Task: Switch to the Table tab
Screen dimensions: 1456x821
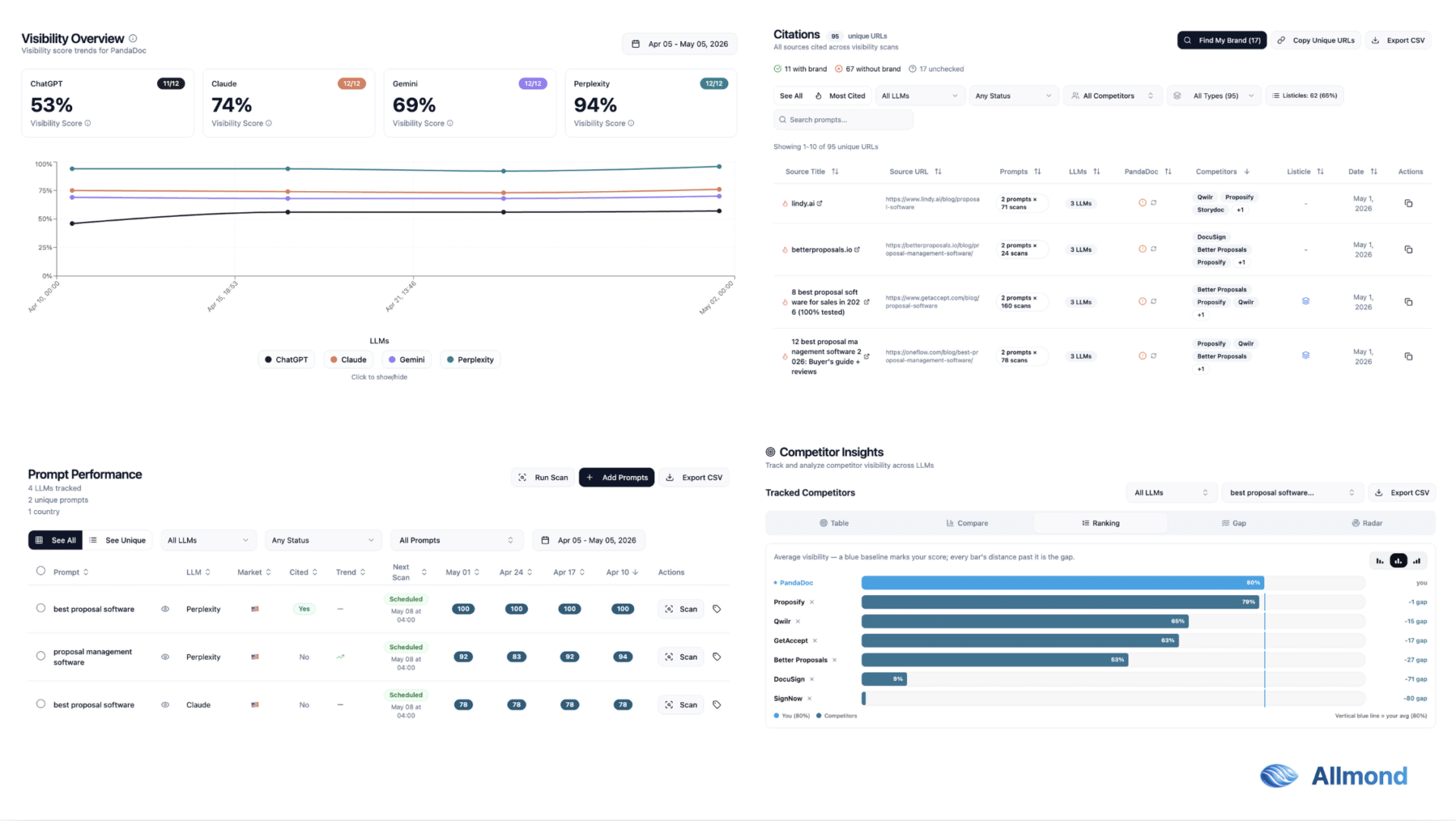Action: (833, 523)
